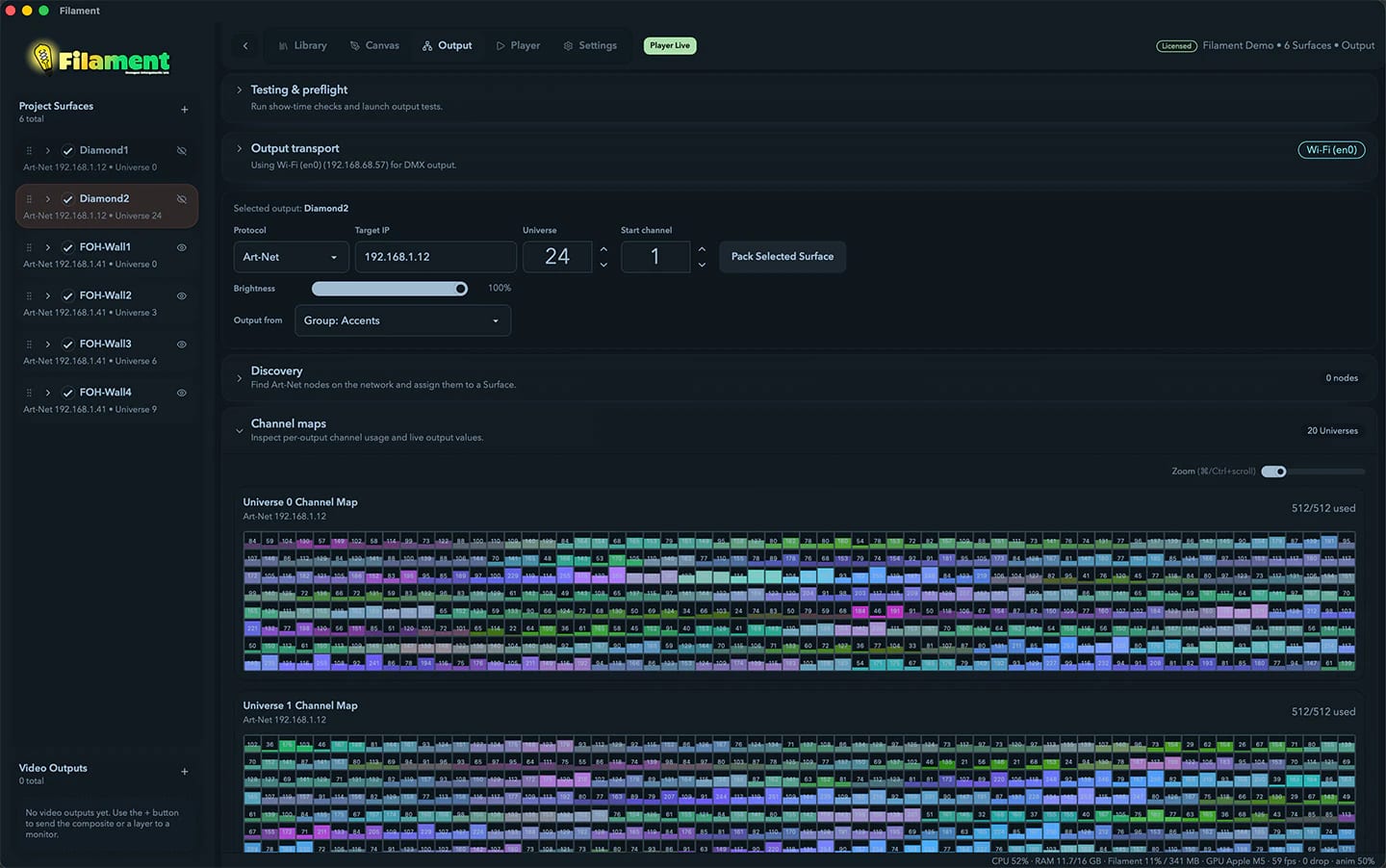Image resolution: width=1386 pixels, height=868 pixels.
Task: Switch to the Library tab
Action: tap(302, 45)
